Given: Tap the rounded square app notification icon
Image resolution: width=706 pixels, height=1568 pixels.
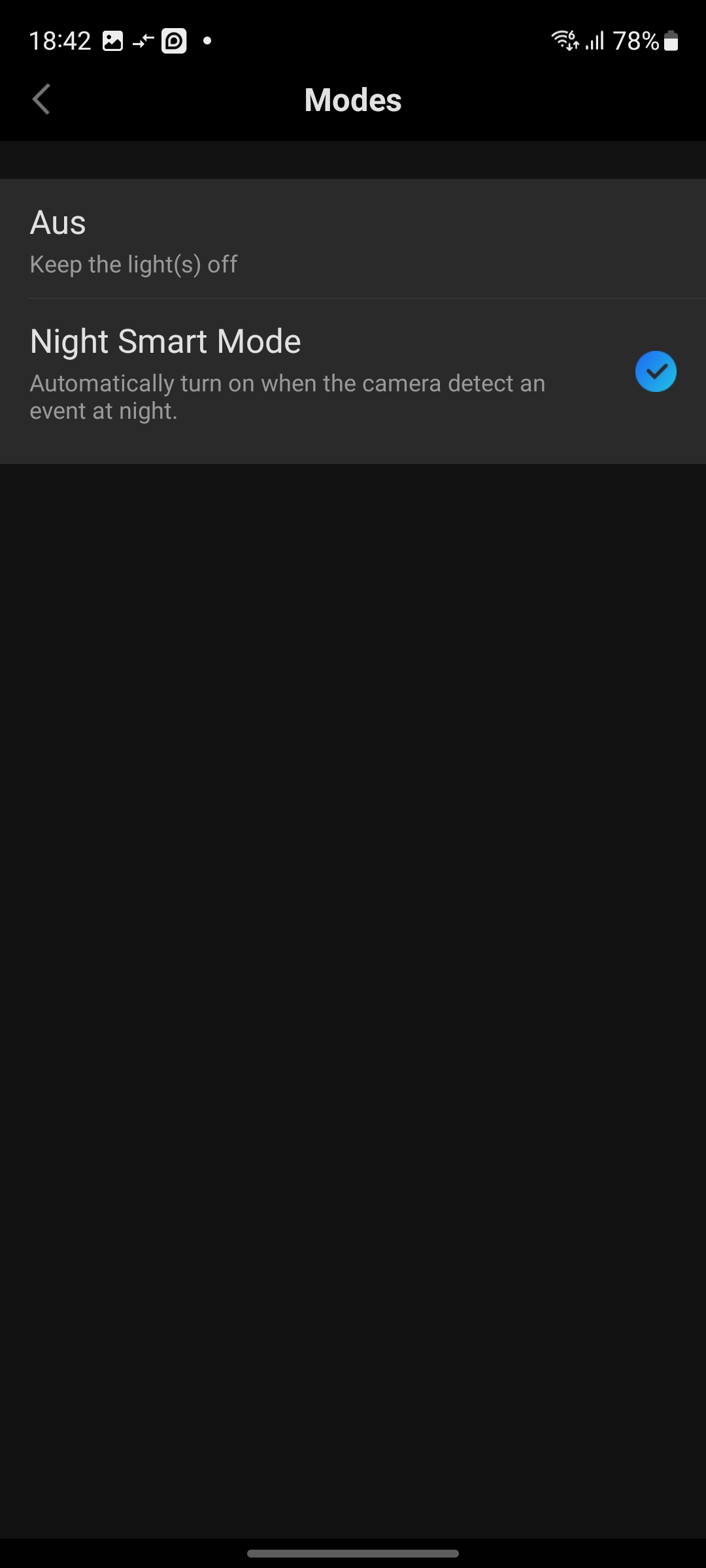Looking at the screenshot, I should (174, 41).
